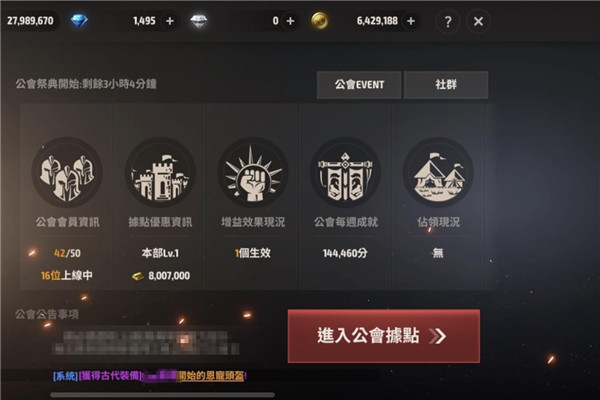Click the 開始的恩寵頭盔 item link
600x400 pixels.
[212, 376]
